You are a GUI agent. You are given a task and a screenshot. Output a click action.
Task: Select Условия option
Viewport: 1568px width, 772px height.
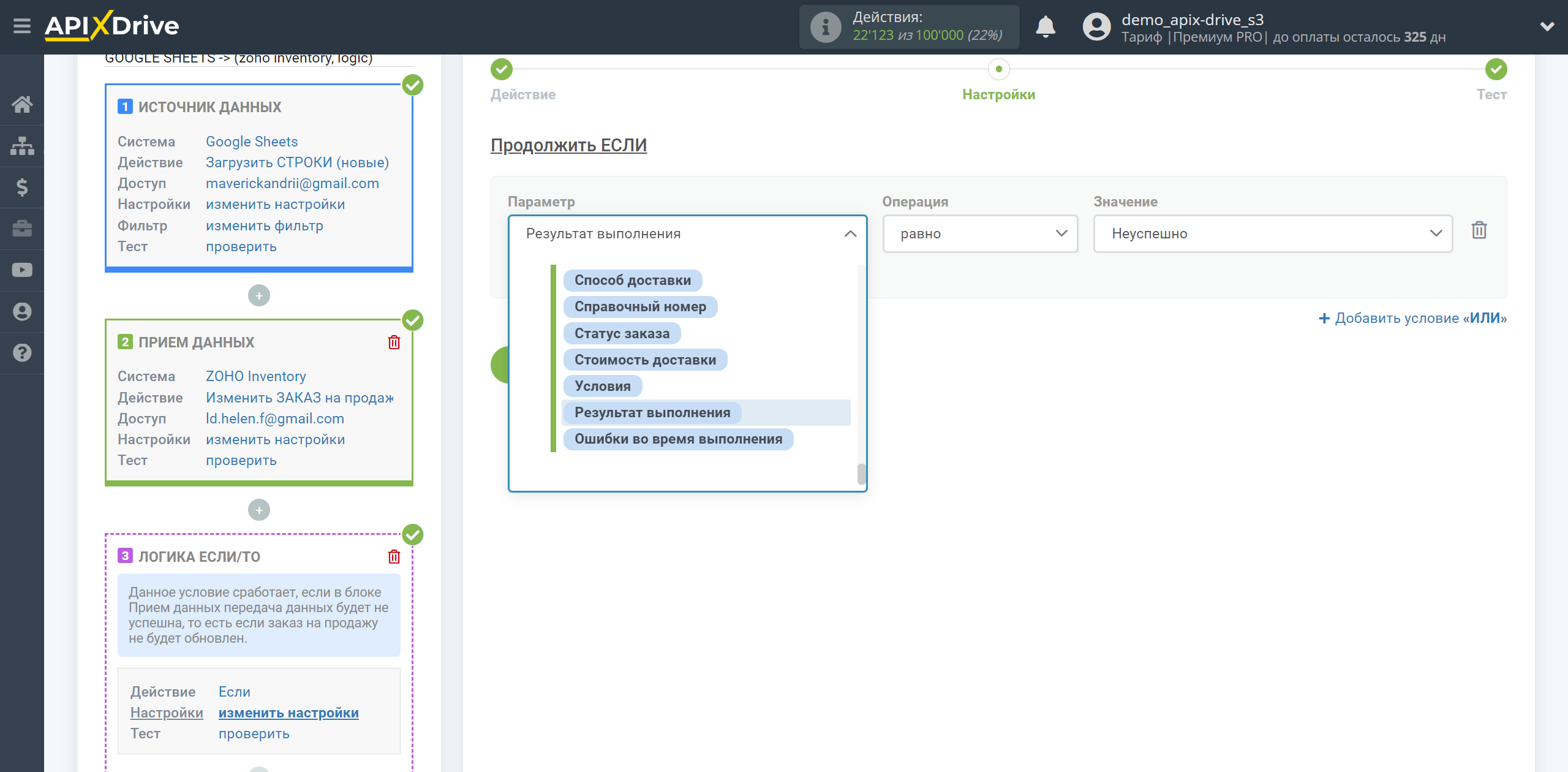point(602,386)
